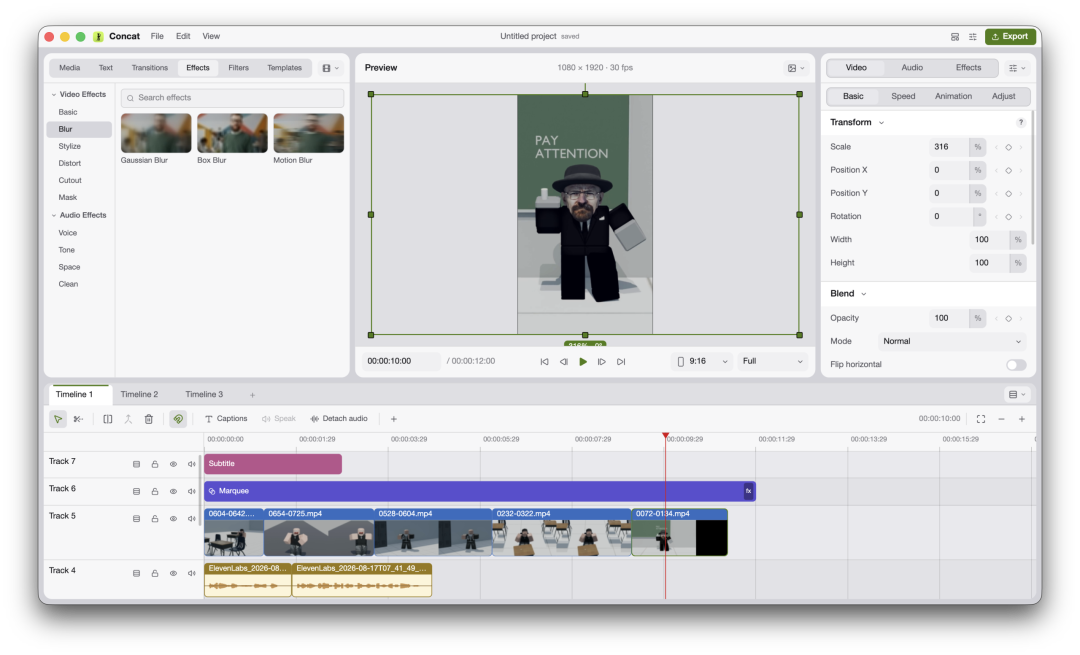Open the Audio tab in inspector

[x=912, y=67]
